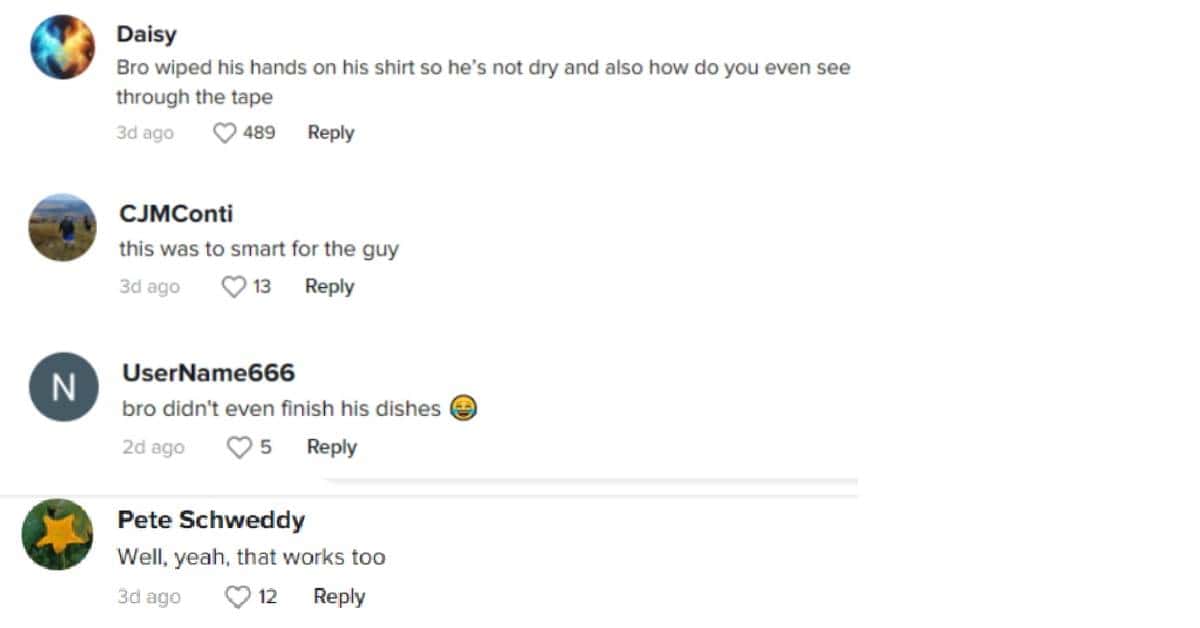Click the heart icon on Daisy's comment
This screenshot has height=628, width=1200.
coord(224,132)
